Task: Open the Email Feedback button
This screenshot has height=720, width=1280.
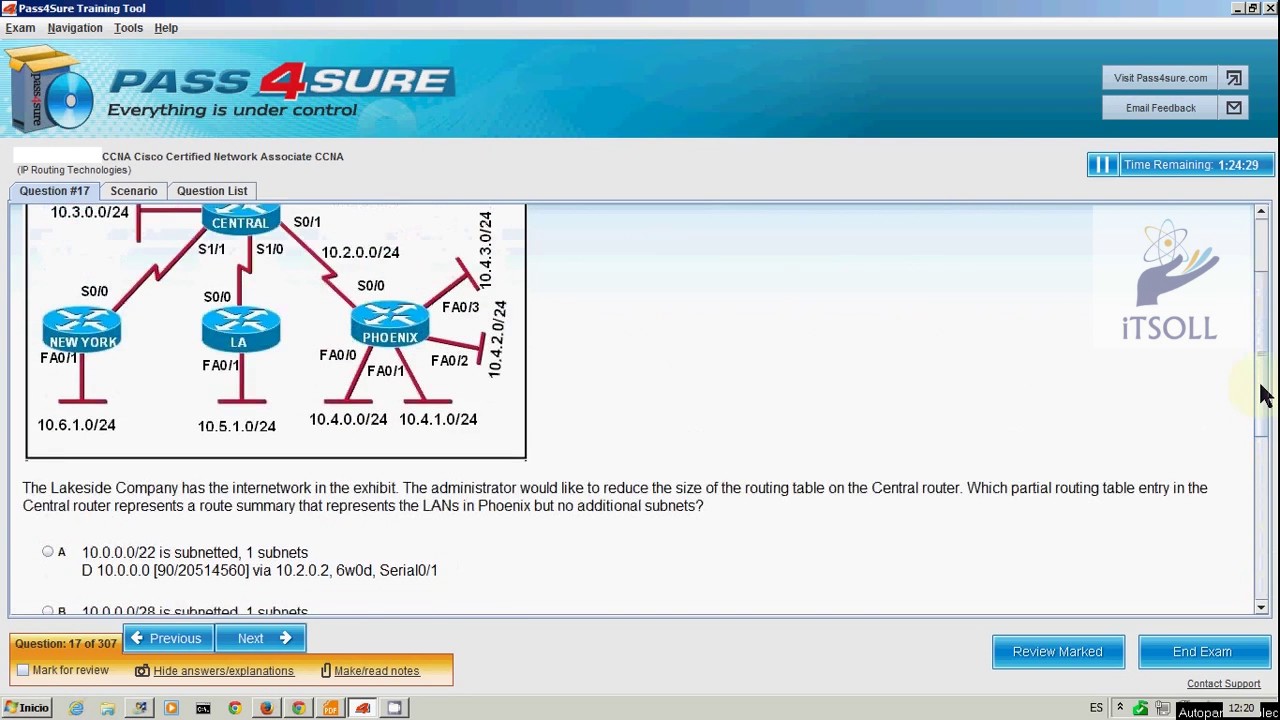Action: click(x=1160, y=108)
